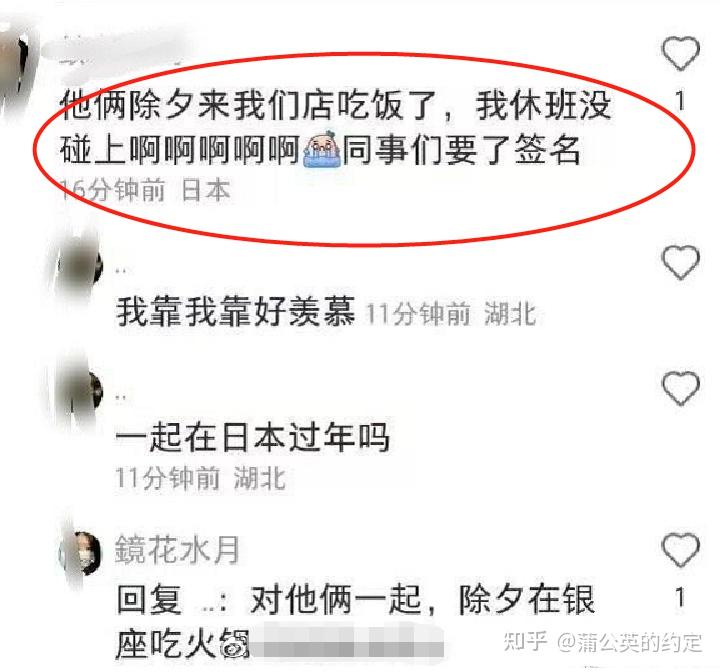The width and height of the screenshot is (720, 672).
Task: Like the 一起在日本过年吗 comment
Action: click(x=681, y=388)
